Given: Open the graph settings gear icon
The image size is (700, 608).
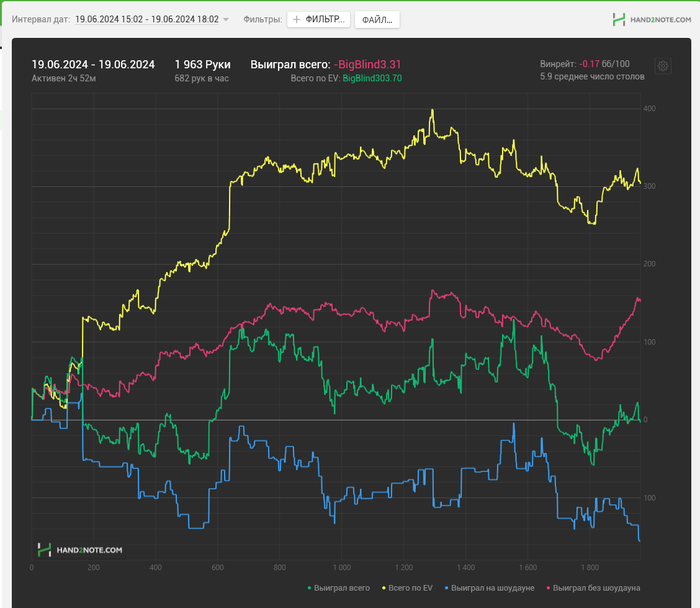Looking at the screenshot, I should [x=663, y=66].
